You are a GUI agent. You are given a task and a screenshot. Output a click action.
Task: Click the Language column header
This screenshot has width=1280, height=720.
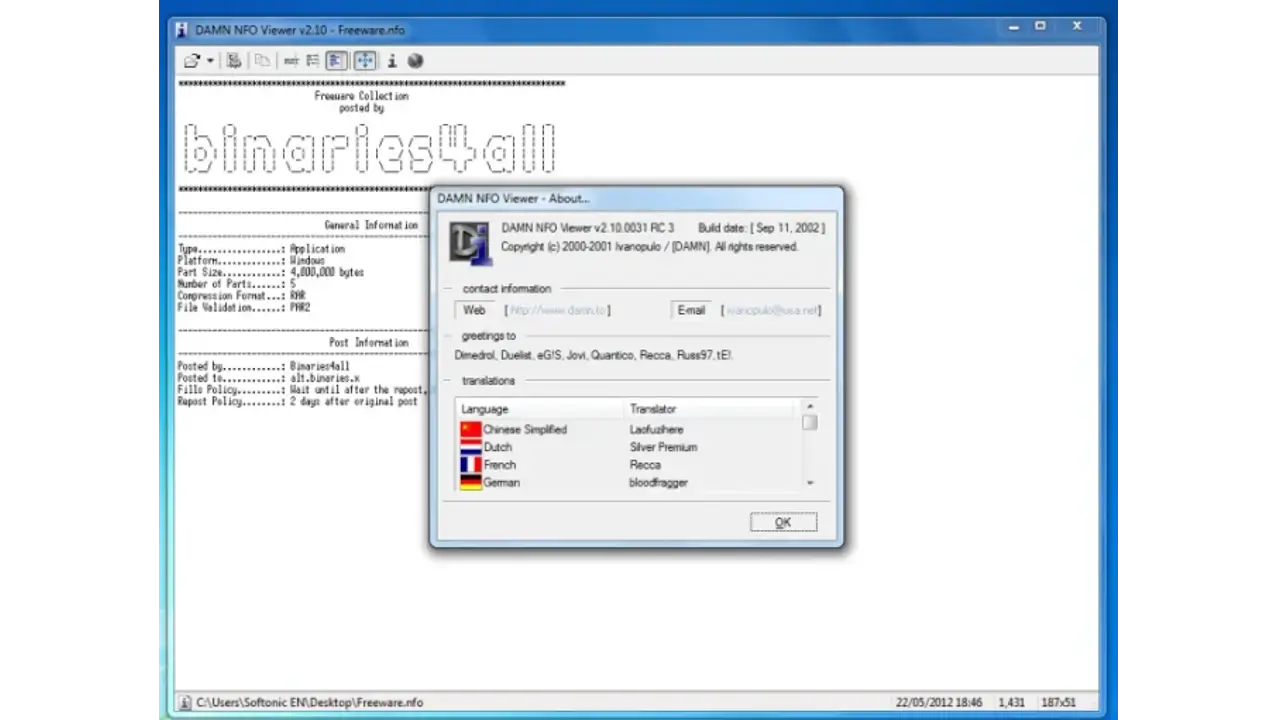pos(540,409)
